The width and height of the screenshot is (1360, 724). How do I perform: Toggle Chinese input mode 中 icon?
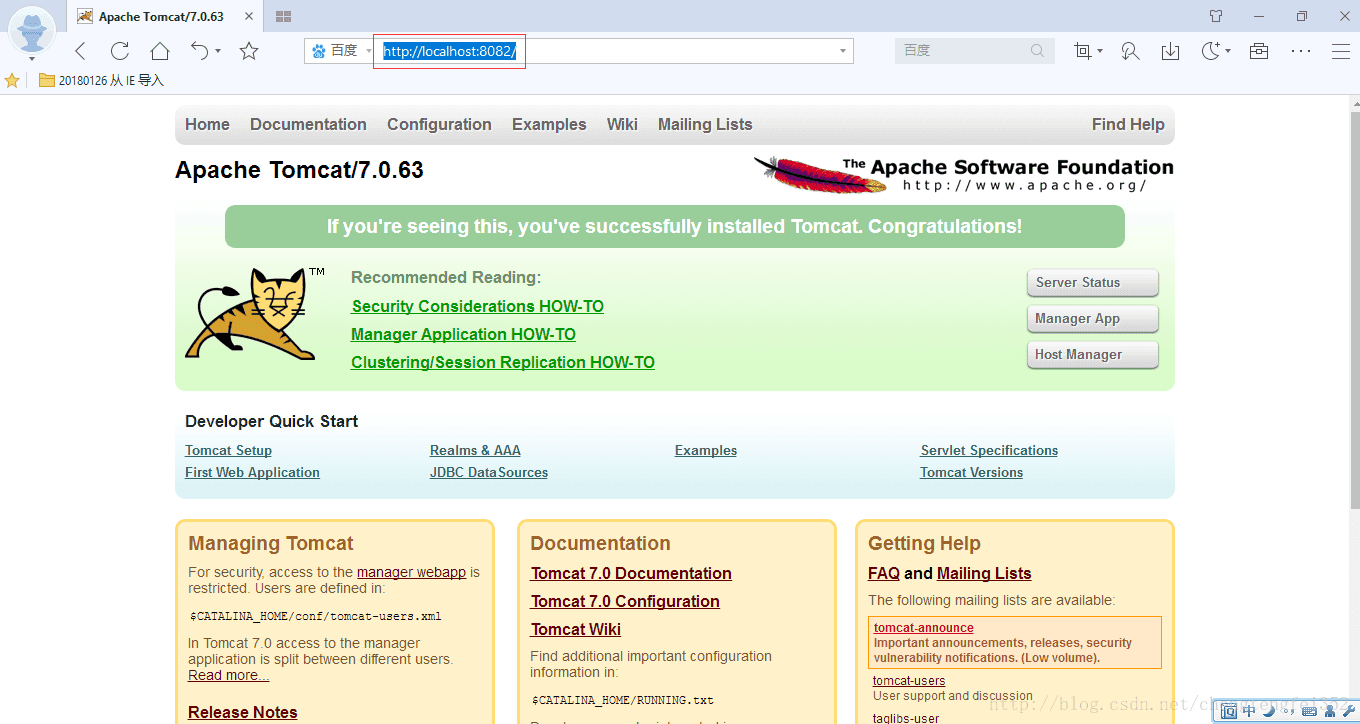1249,711
